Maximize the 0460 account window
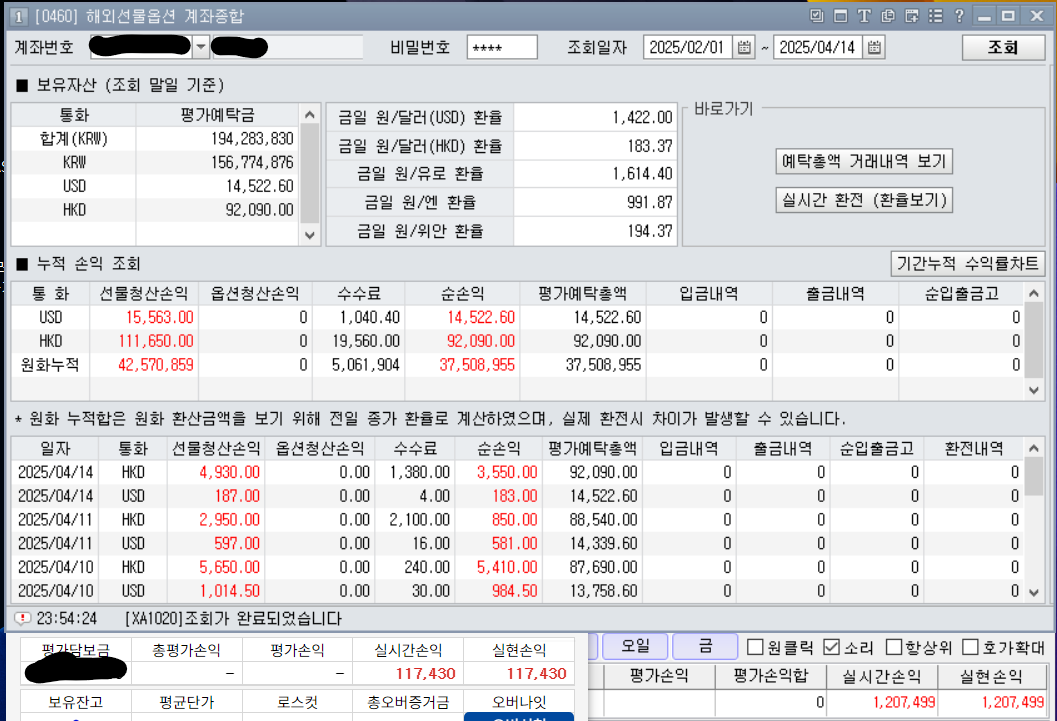The width and height of the screenshot is (1057, 721). click(x=1009, y=16)
